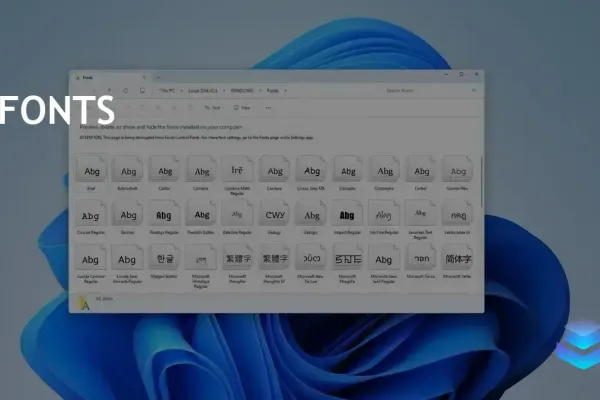Select the Gadugi font thumbnail
The height and width of the screenshot is (400, 600).
pos(274,213)
